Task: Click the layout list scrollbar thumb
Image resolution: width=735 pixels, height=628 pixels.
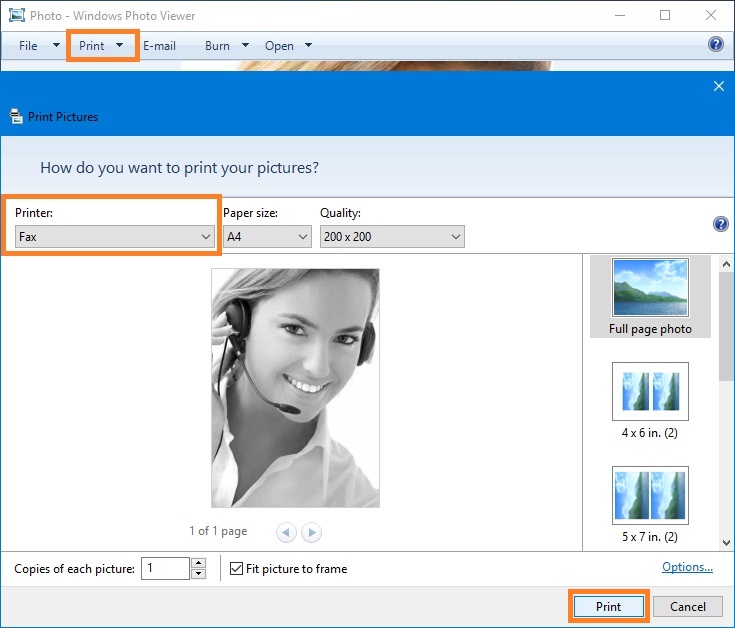Action: tap(727, 327)
